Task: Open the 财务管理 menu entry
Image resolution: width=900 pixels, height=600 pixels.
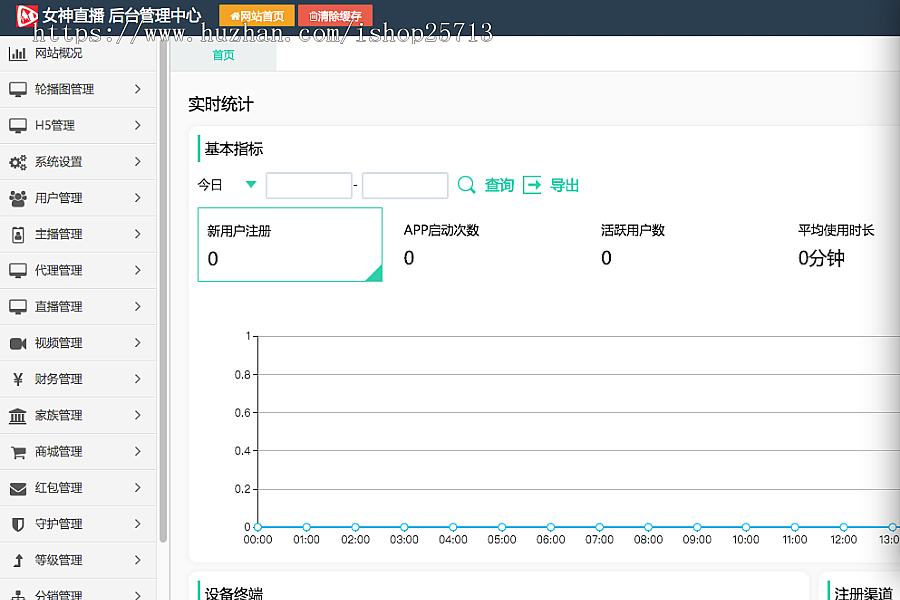Action: click(x=78, y=379)
